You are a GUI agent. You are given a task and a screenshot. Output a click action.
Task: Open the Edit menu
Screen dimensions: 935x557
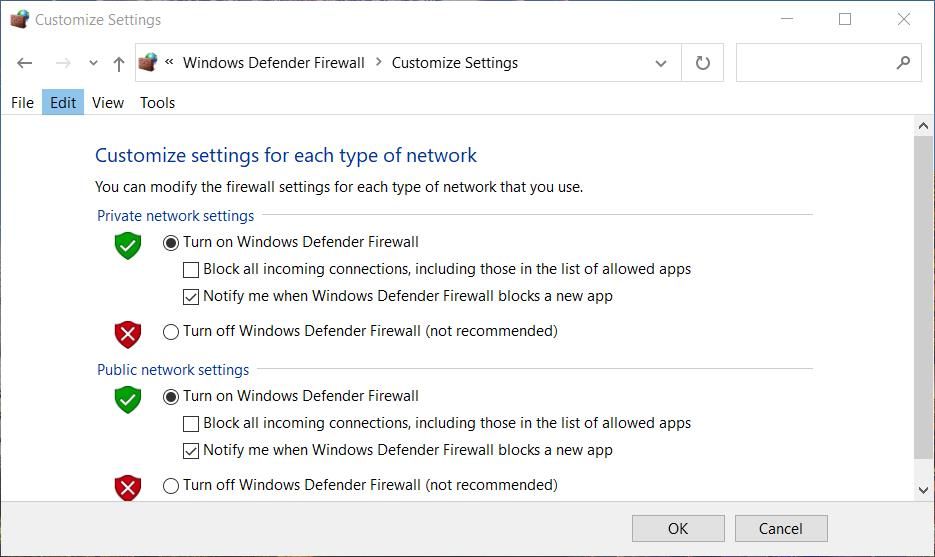[63, 103]
